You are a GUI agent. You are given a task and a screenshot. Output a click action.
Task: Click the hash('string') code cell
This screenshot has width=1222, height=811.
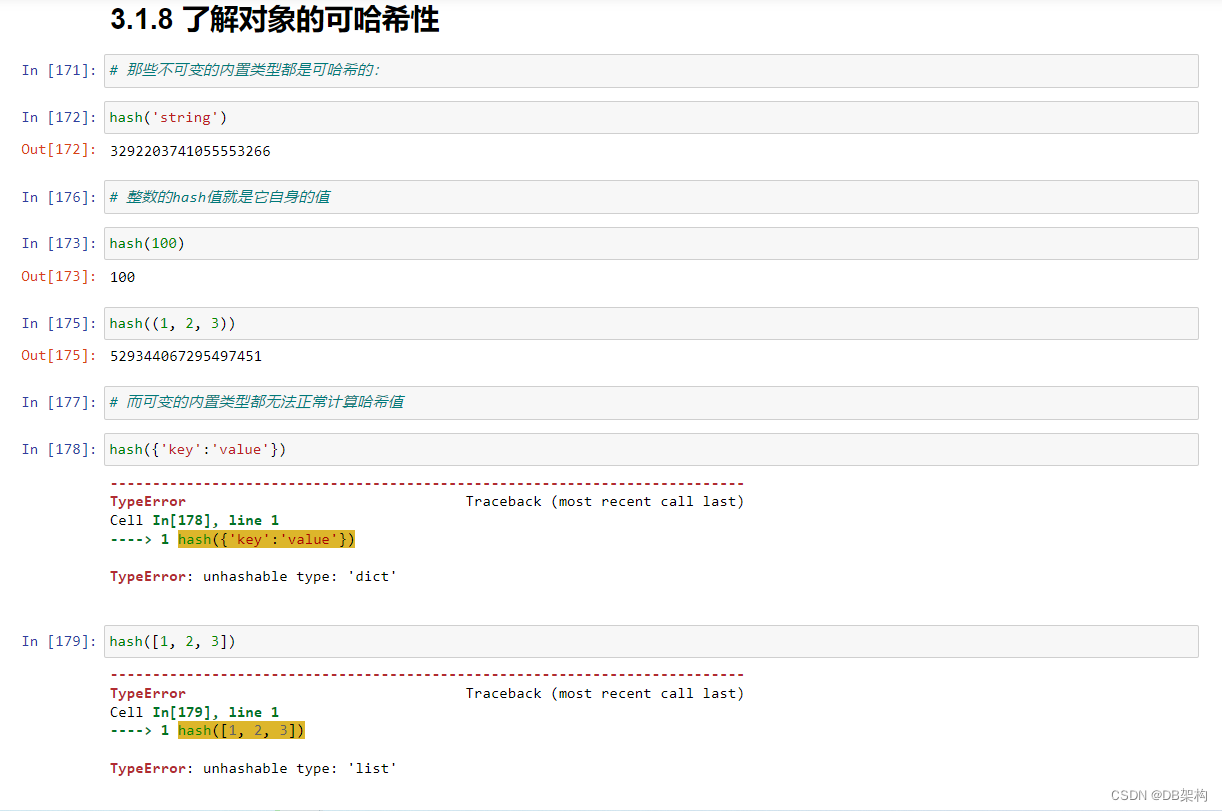click(x=651, y=117)
